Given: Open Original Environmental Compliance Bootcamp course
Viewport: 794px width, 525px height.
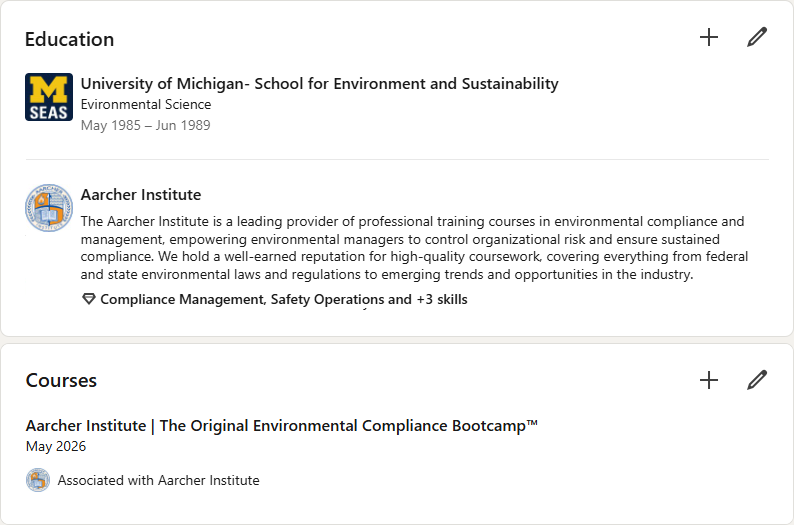Looking at the screenshot, I should [282, 426].
